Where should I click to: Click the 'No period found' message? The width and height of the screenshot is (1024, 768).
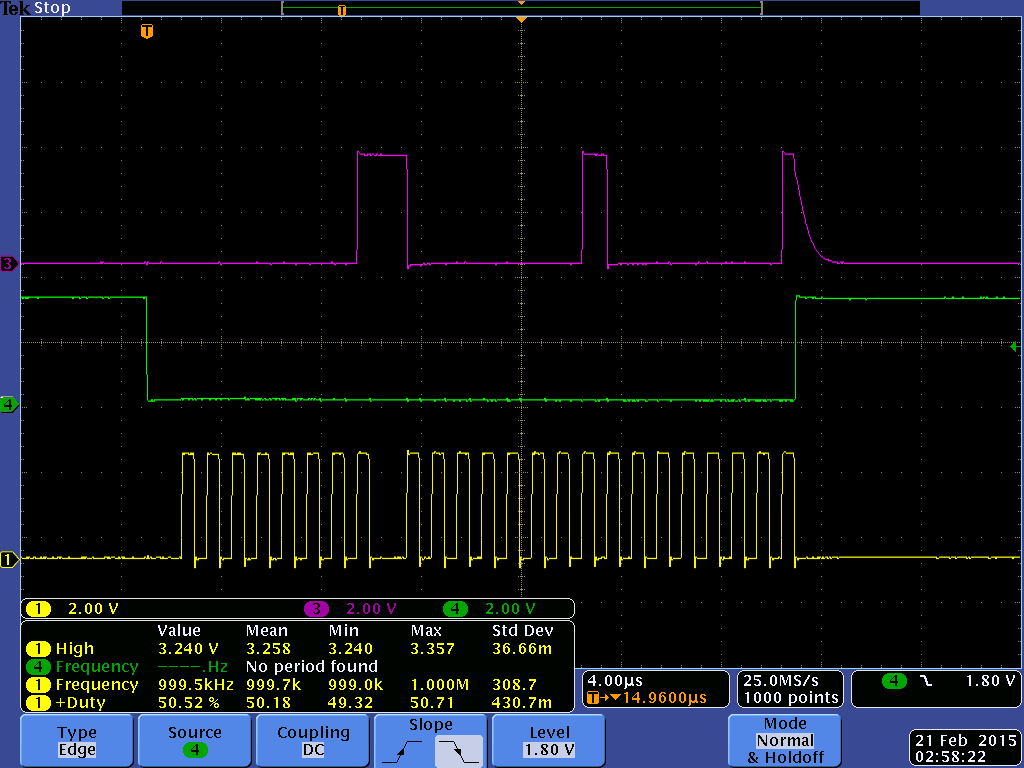[312, 667]
